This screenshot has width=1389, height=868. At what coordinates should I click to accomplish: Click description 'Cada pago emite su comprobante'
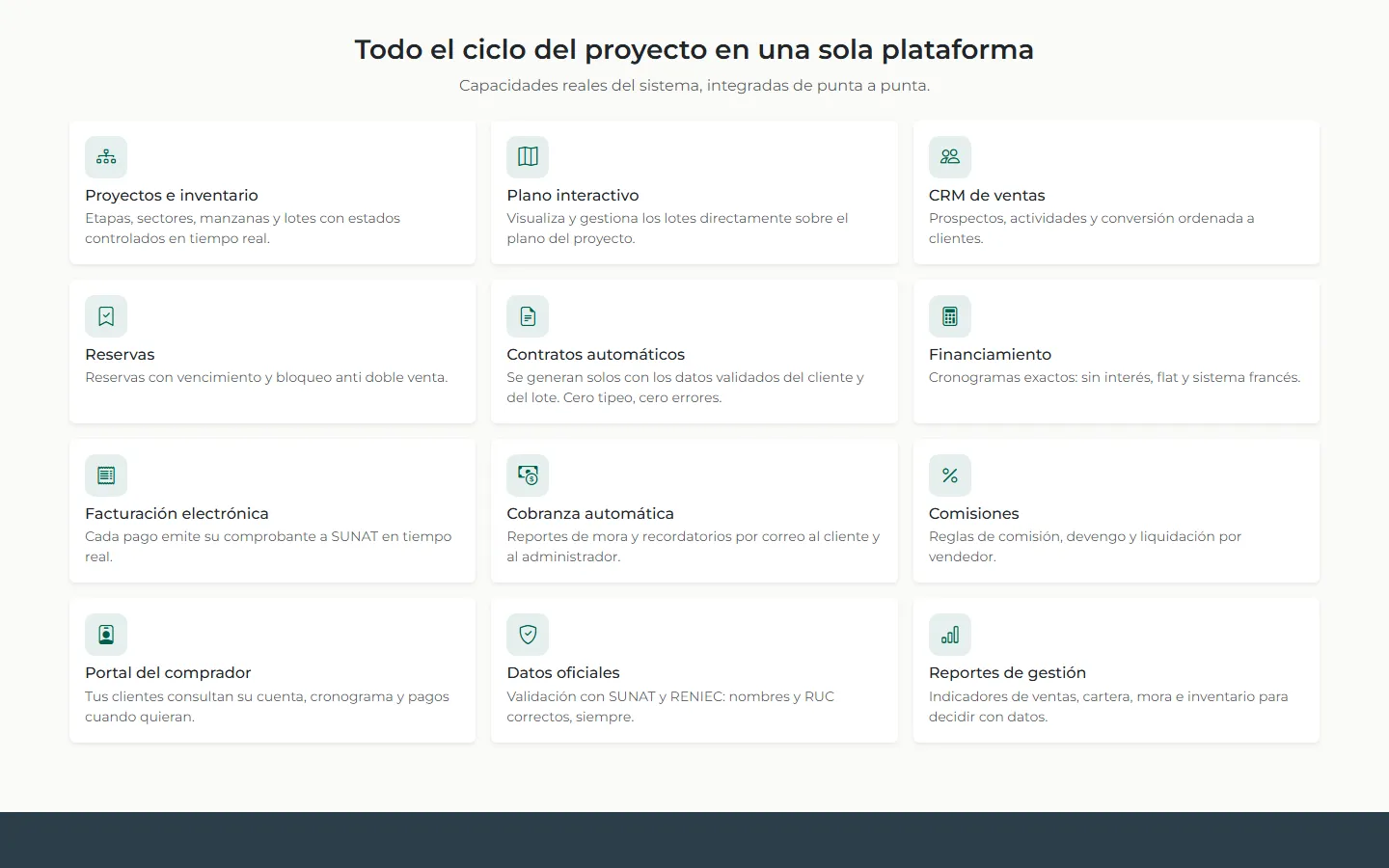(x=268, y=547)
